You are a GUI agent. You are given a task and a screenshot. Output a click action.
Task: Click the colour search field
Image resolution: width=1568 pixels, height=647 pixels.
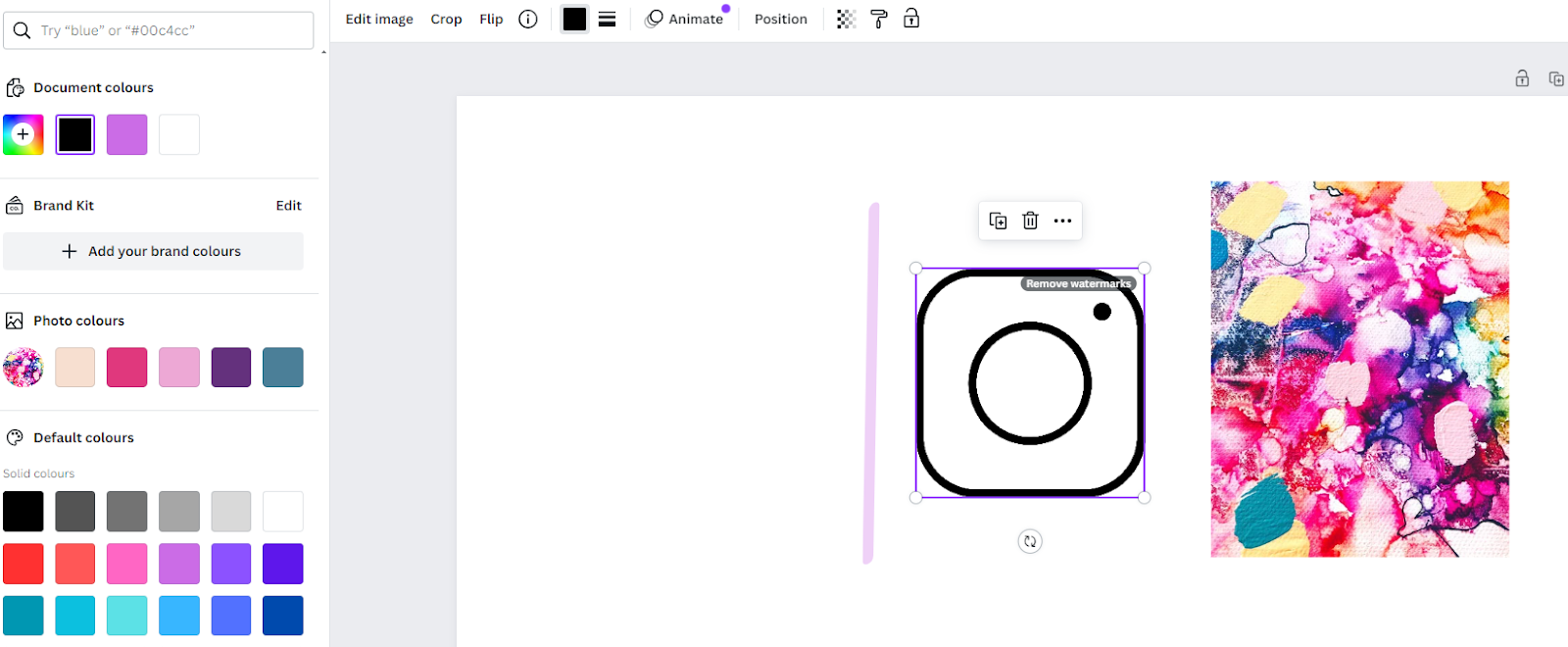click(159, 30)
